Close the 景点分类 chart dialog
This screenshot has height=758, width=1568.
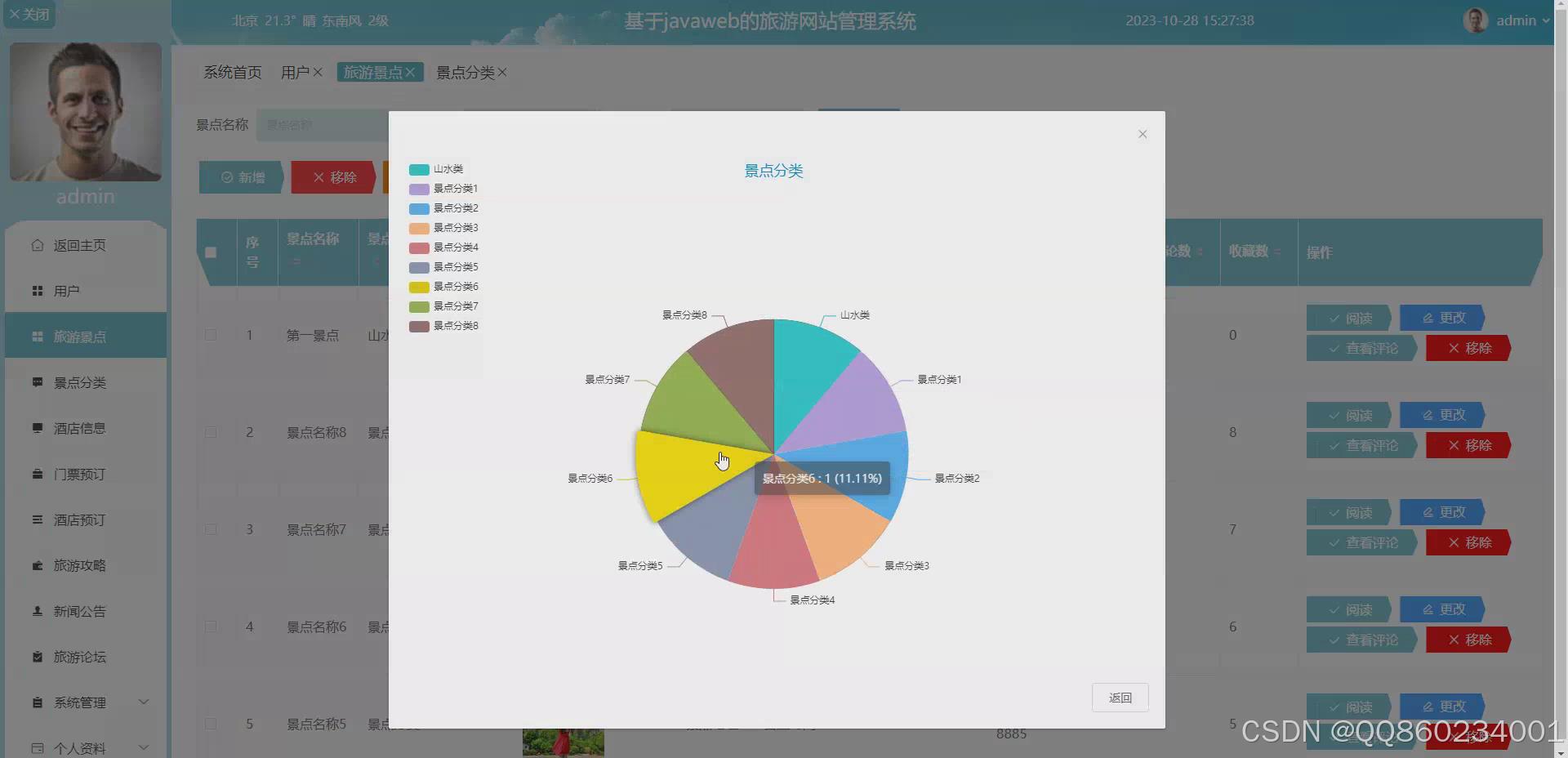coord(1143,134)
